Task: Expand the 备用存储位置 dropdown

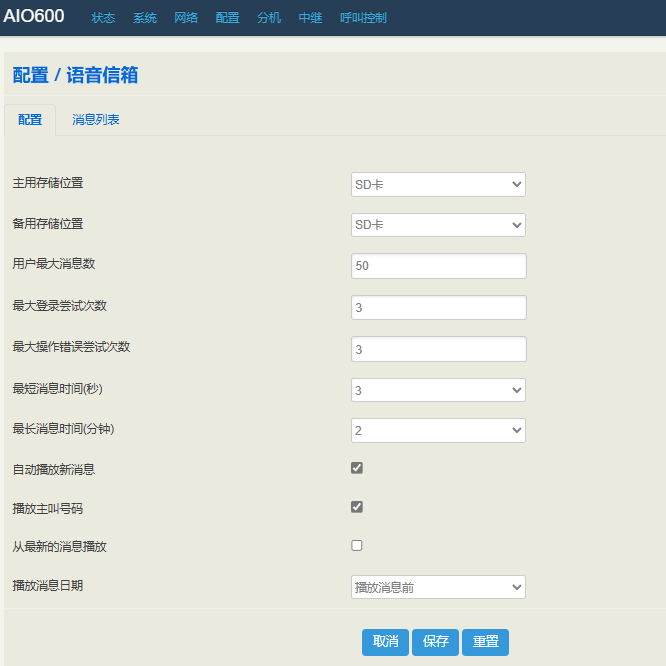Action: coord(438,225)
